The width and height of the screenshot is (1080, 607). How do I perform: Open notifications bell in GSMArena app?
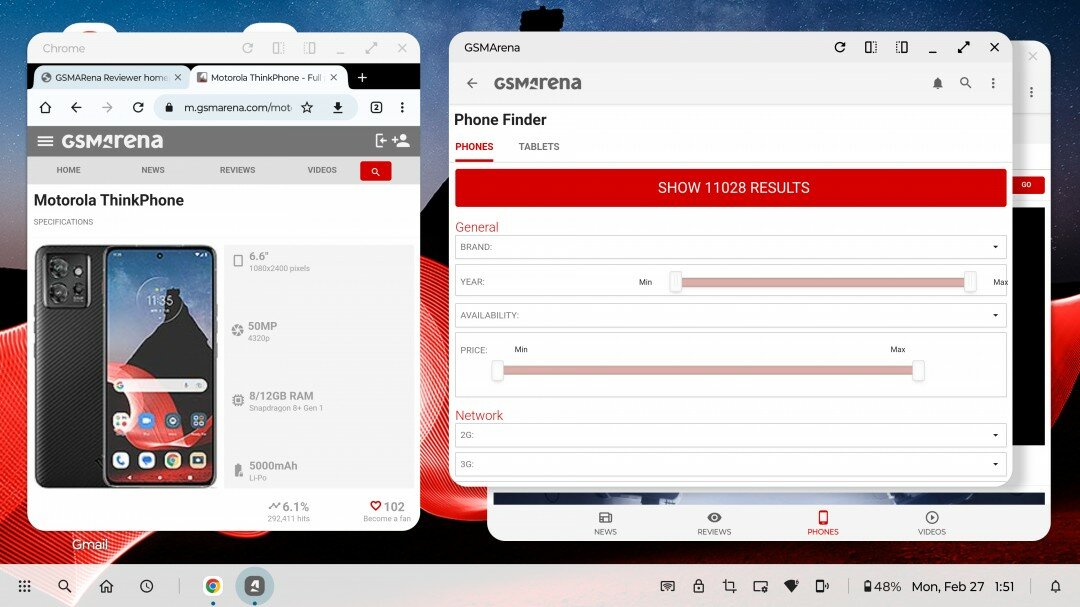click(937, 83)
